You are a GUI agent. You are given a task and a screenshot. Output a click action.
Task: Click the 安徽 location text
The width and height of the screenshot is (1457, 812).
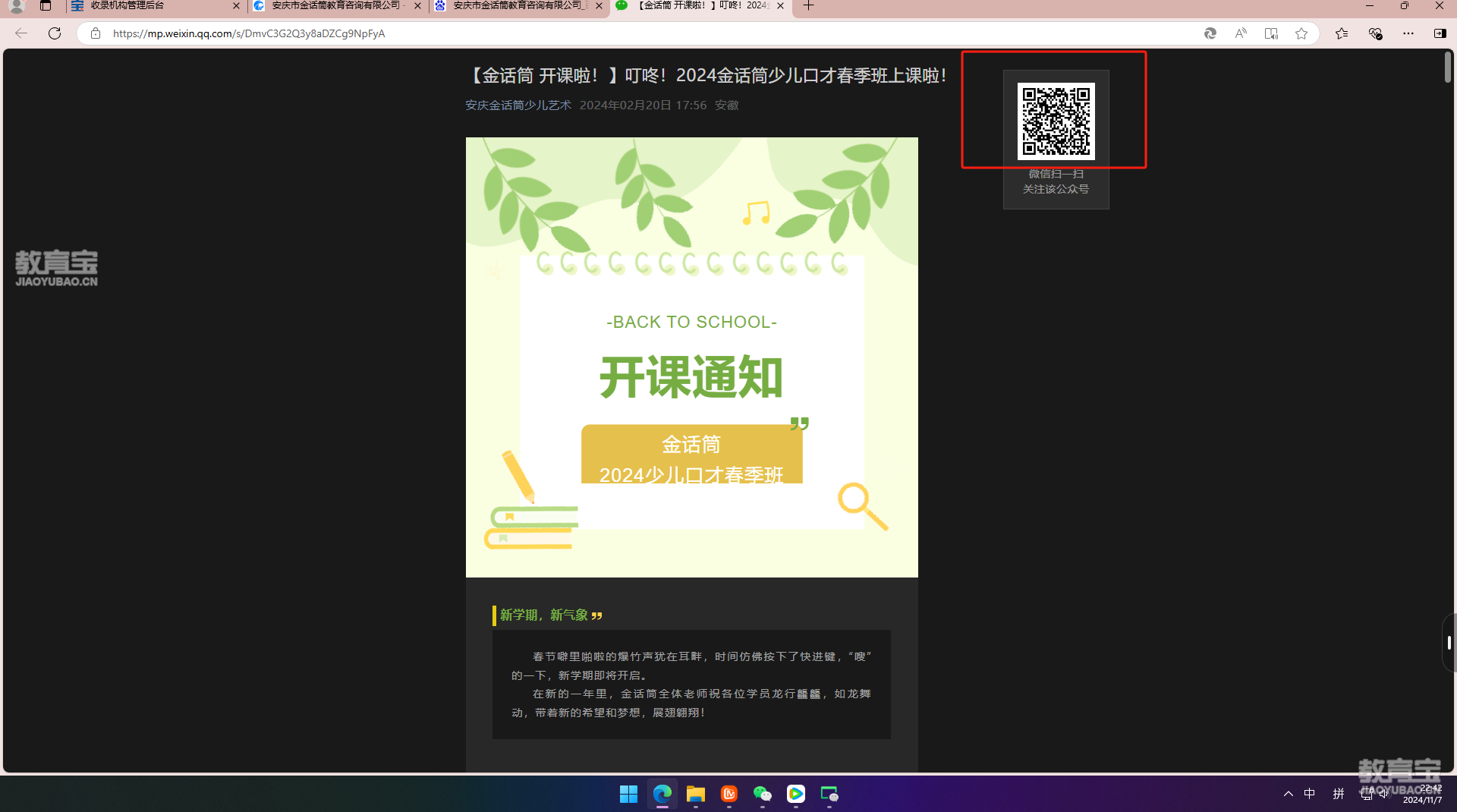click(727, 105)
